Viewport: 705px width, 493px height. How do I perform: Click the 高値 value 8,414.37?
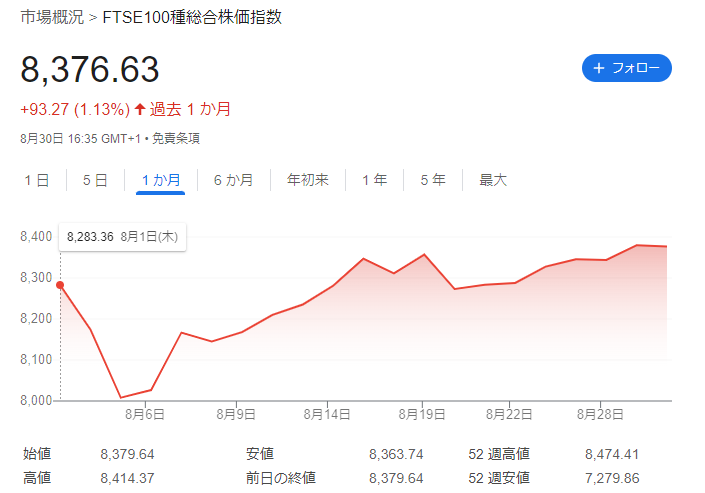tap(127, 478)
